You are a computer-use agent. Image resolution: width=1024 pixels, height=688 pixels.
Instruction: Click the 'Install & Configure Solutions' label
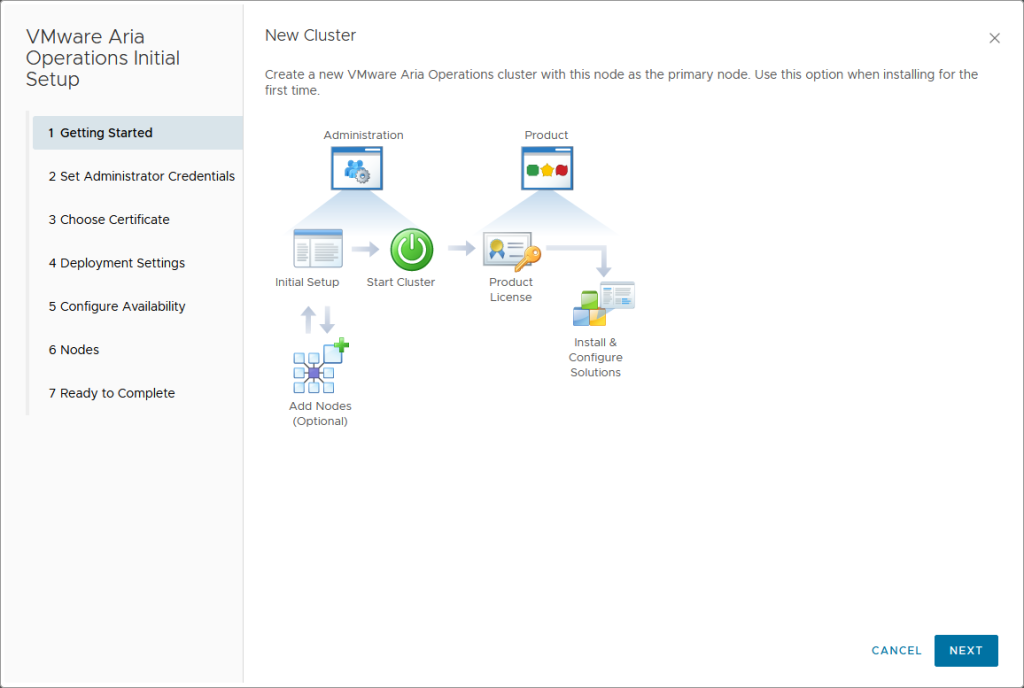pyautogui.click(x=595, y=357)
